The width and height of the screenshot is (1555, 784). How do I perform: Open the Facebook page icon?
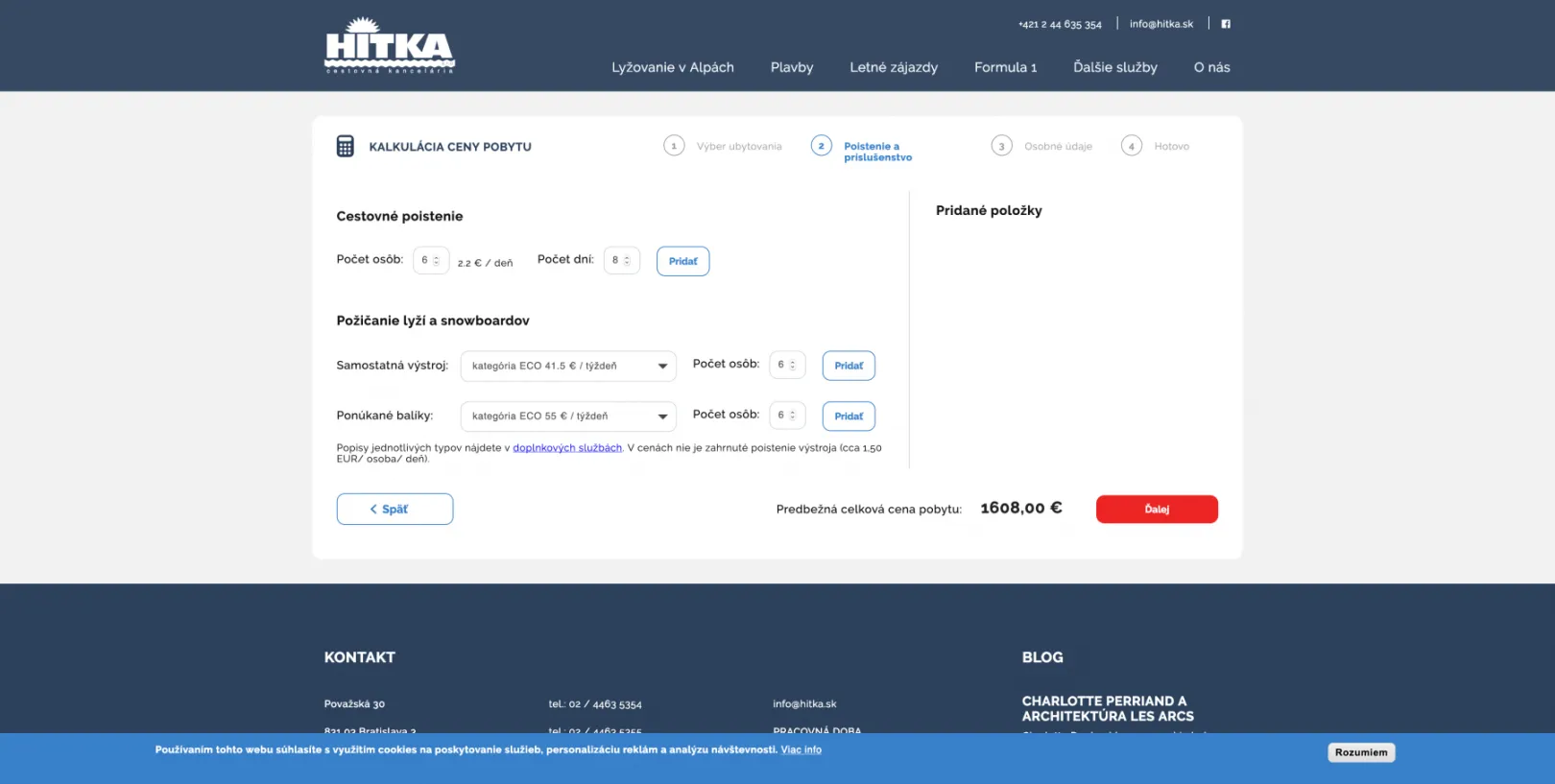1226,24
